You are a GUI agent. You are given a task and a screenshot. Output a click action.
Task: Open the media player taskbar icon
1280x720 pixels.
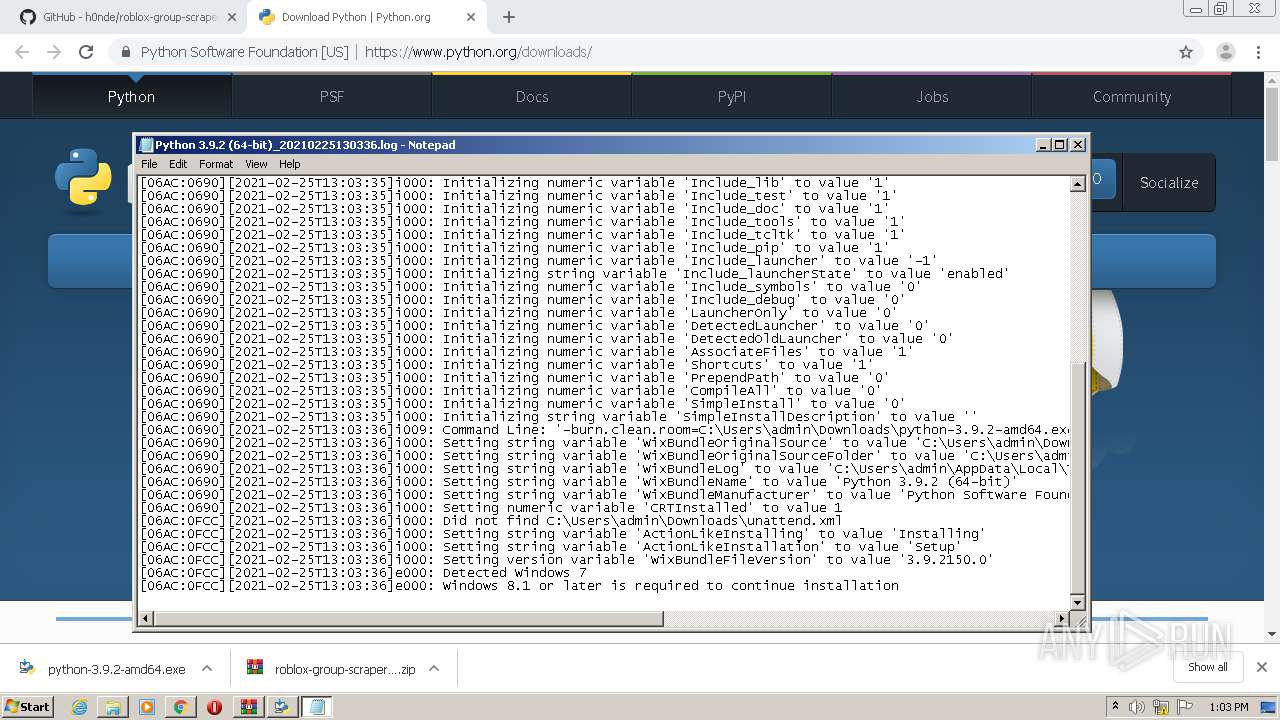pos(147,707)
